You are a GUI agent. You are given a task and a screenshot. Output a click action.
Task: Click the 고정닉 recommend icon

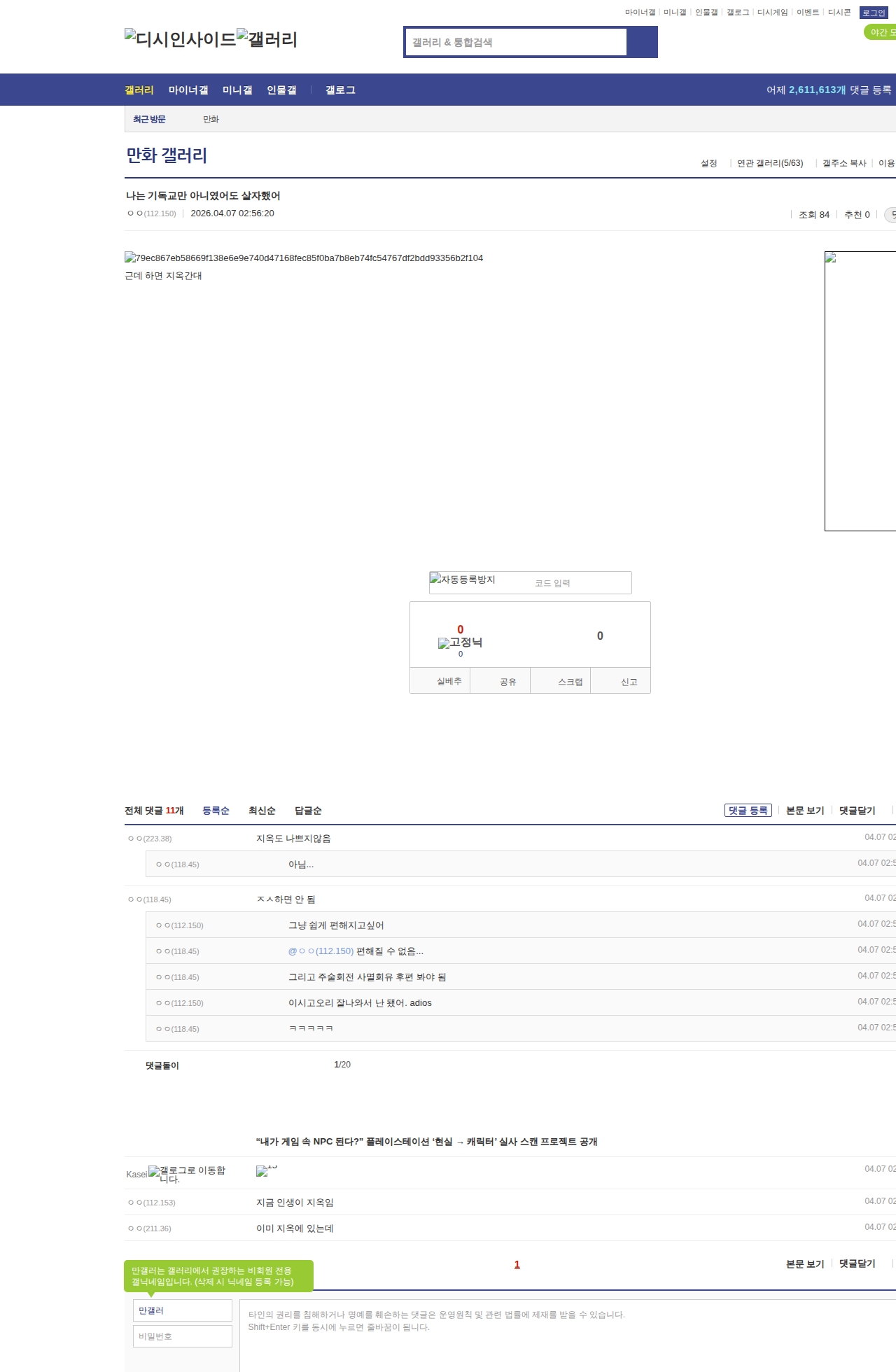(460, 643)
